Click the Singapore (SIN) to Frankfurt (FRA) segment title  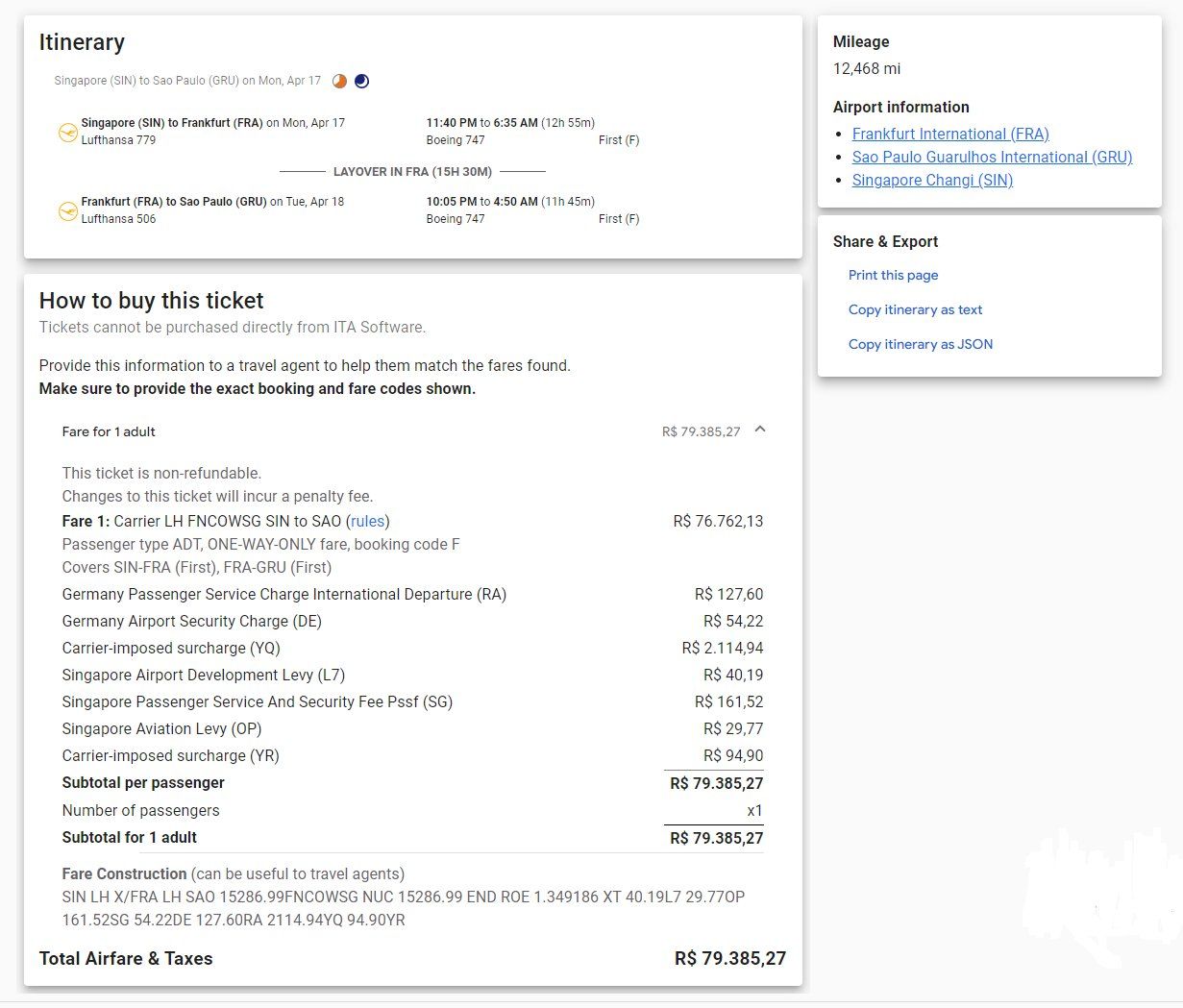pyautogui.click(x=172, y=123)
